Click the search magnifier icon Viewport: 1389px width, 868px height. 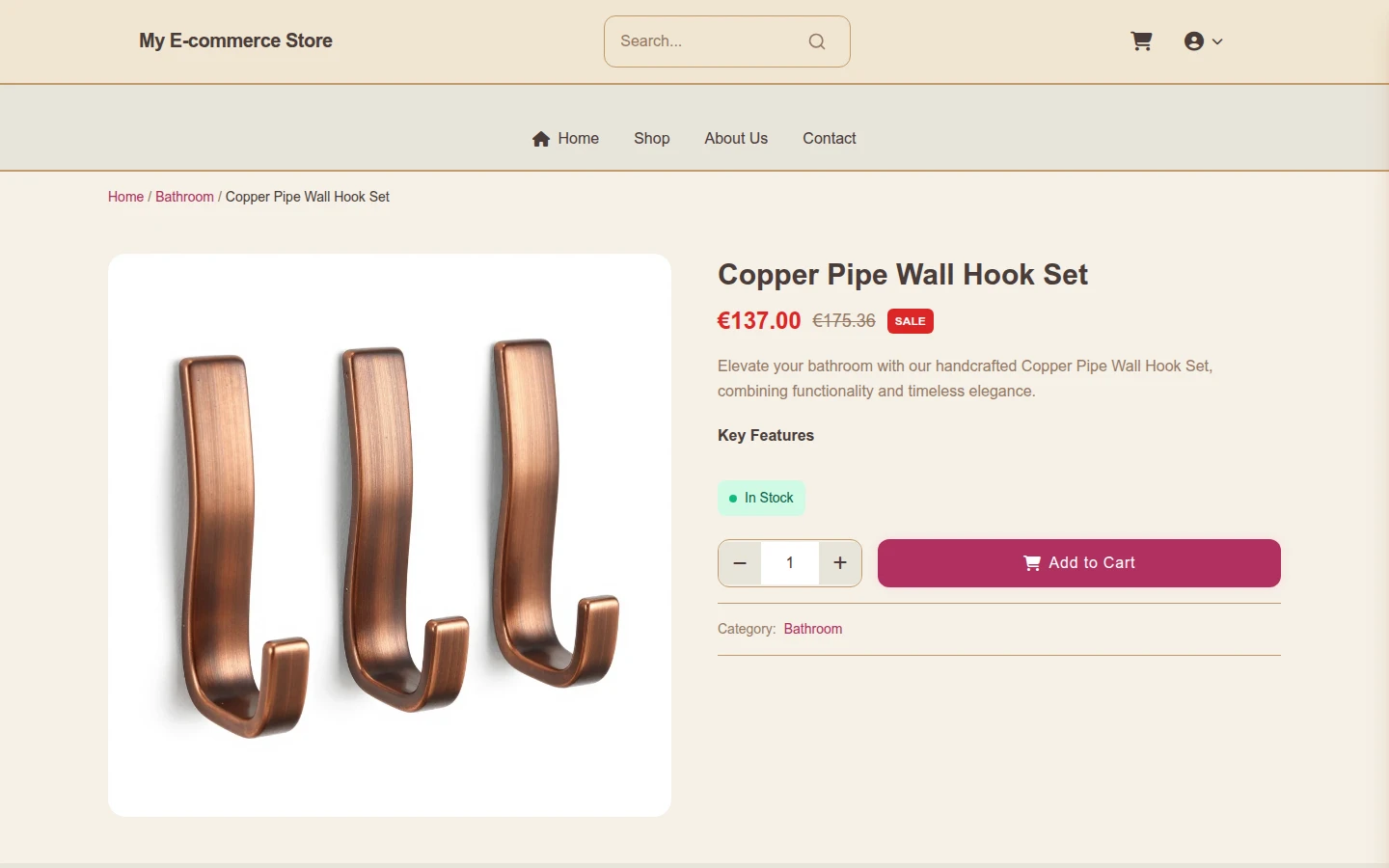coord(817,41)
